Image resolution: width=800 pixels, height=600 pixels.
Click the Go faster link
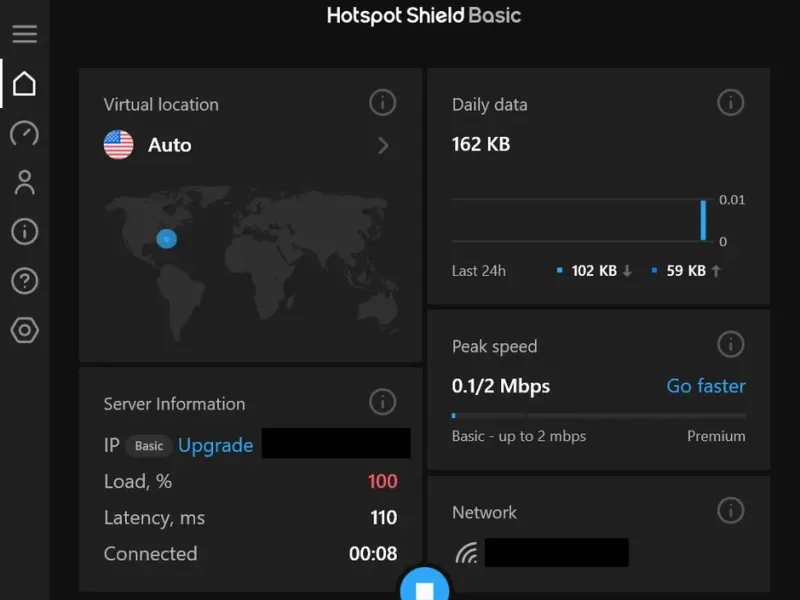pyautogui.click(x=706, y=386)
